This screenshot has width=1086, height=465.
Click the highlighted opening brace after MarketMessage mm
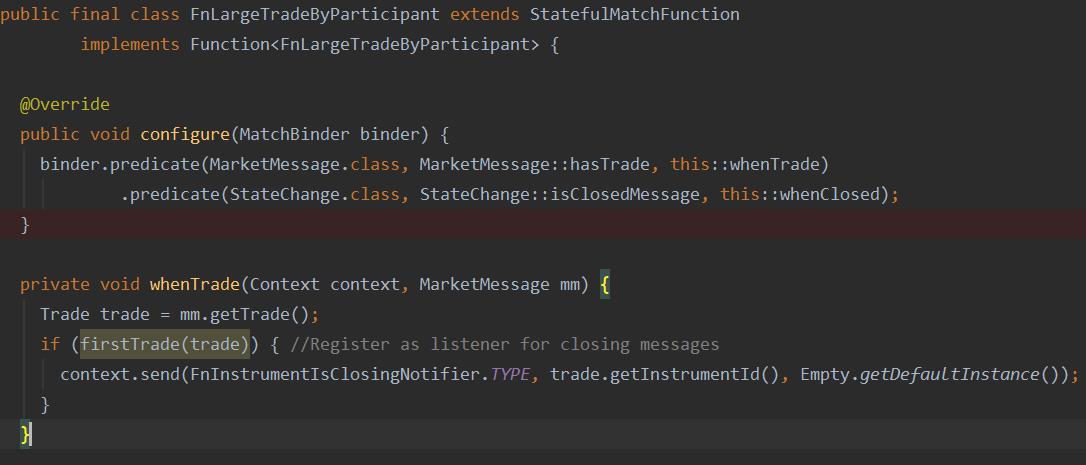point(605,284)
